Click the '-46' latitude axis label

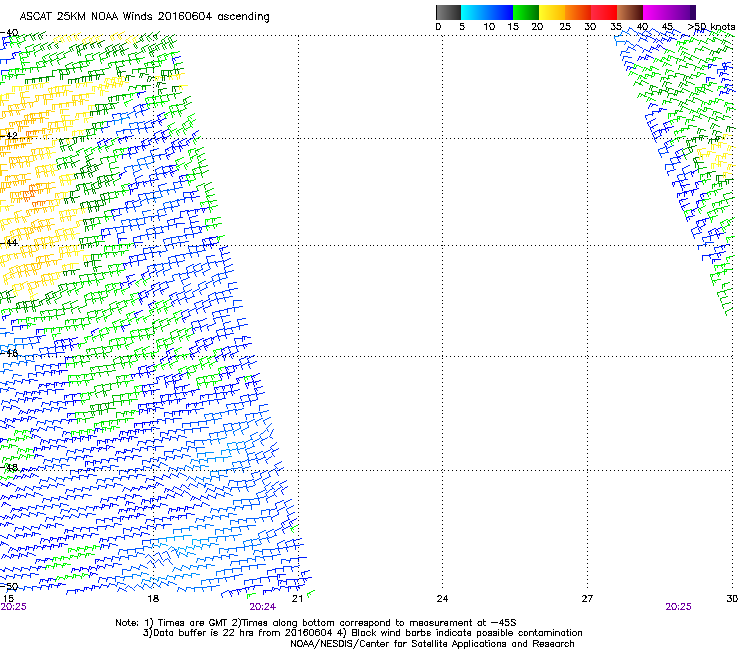(x=9, y=353)
